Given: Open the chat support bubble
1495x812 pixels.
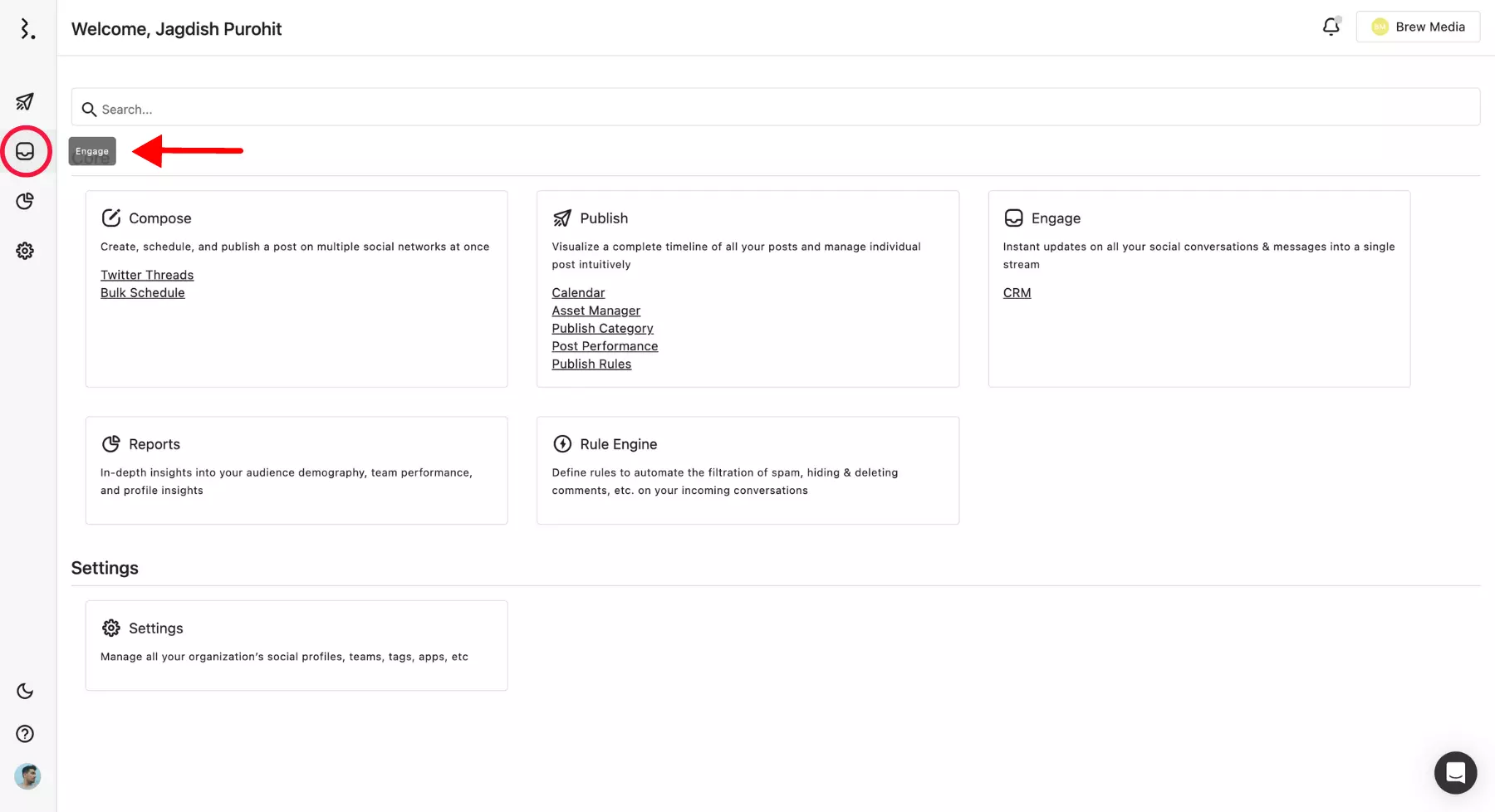Looking at the screenshot, I should tap(1455, 773).
